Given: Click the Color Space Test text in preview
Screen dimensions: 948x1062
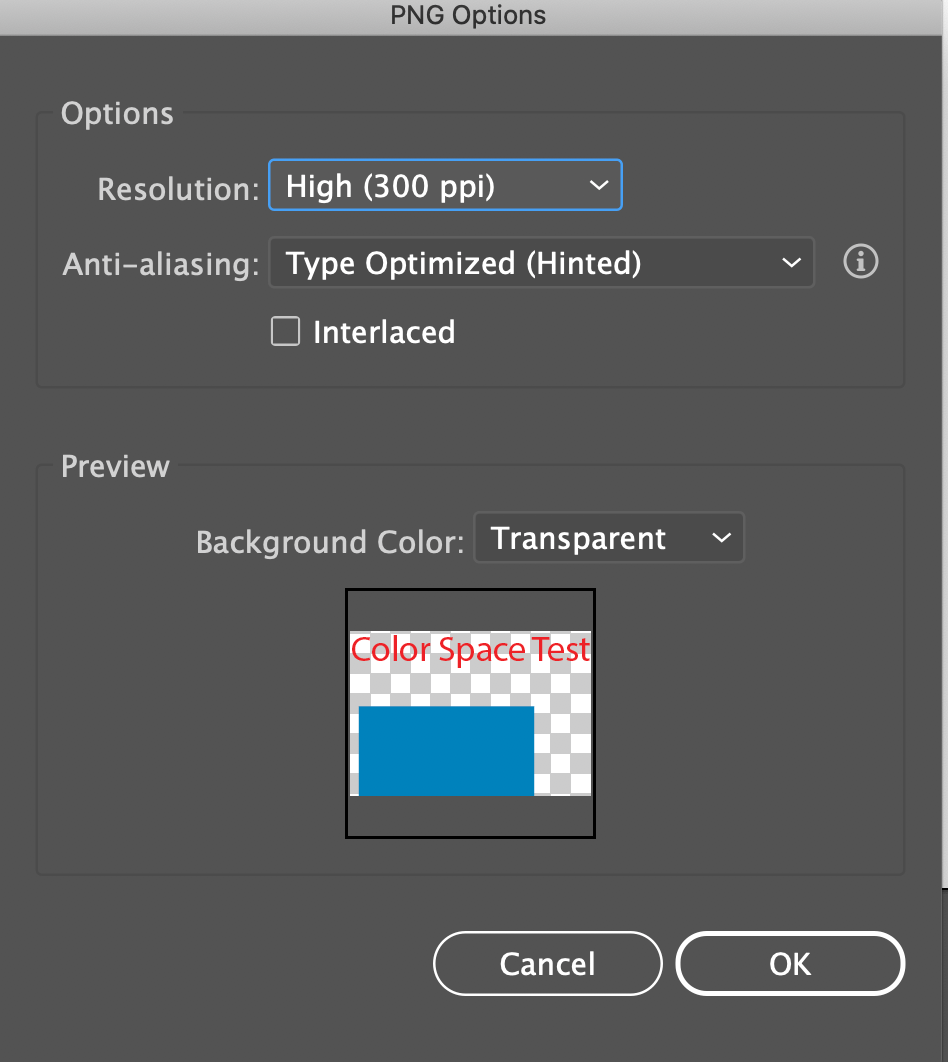Looking at the screenshot, I should coord(469,649).
